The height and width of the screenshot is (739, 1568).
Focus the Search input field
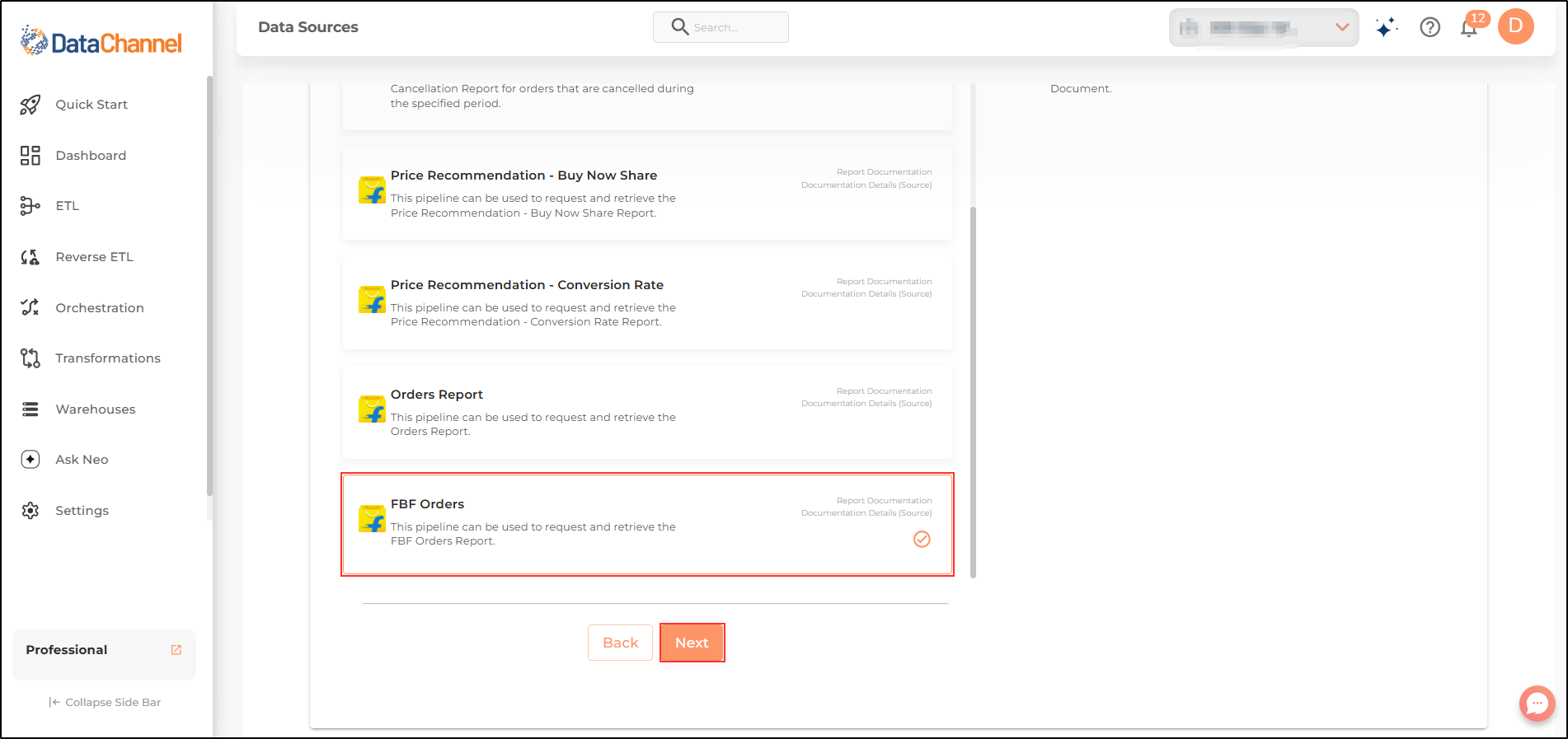tap(721, 27)
